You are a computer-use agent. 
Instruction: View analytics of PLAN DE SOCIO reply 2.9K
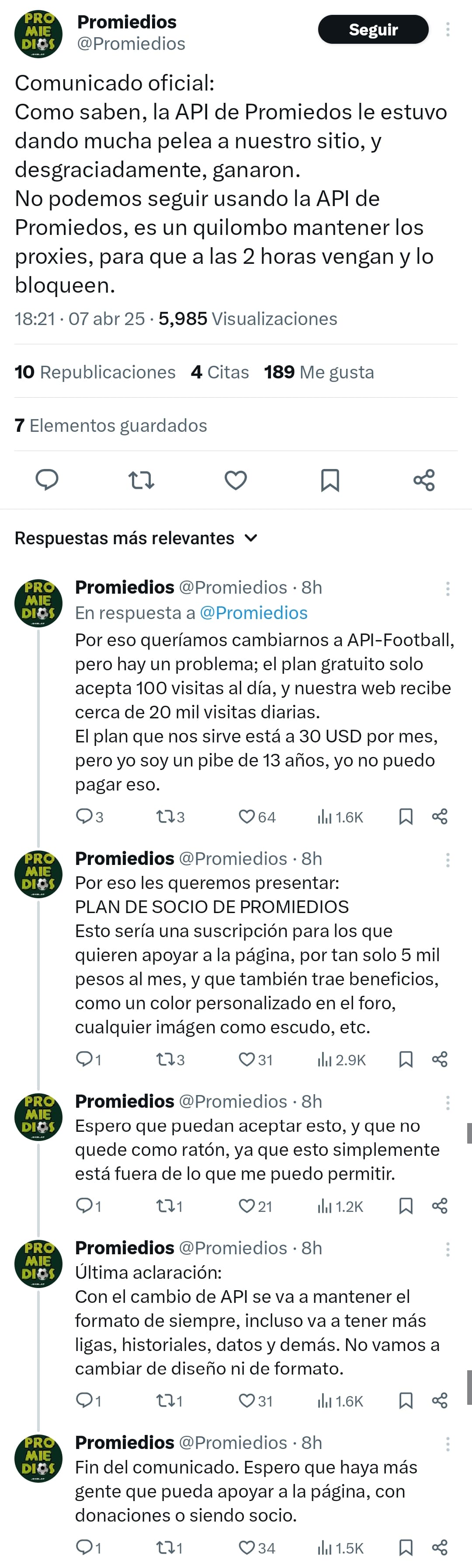[x=341, y=1060]
